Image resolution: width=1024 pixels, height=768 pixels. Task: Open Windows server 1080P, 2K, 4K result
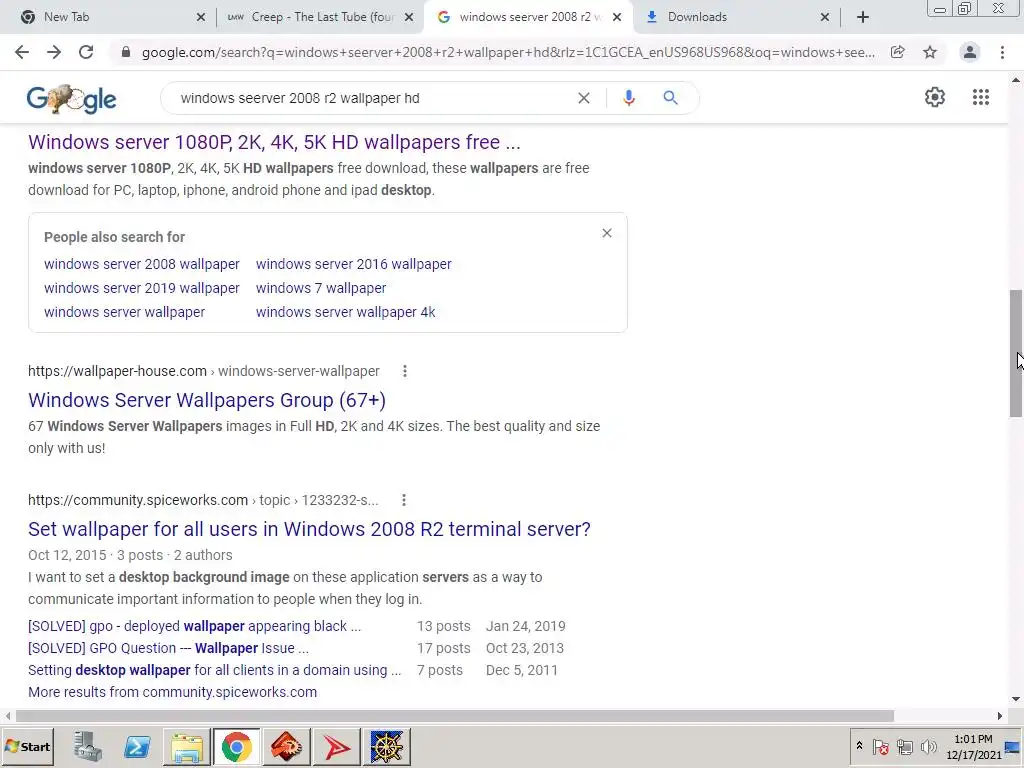point(274,142)
